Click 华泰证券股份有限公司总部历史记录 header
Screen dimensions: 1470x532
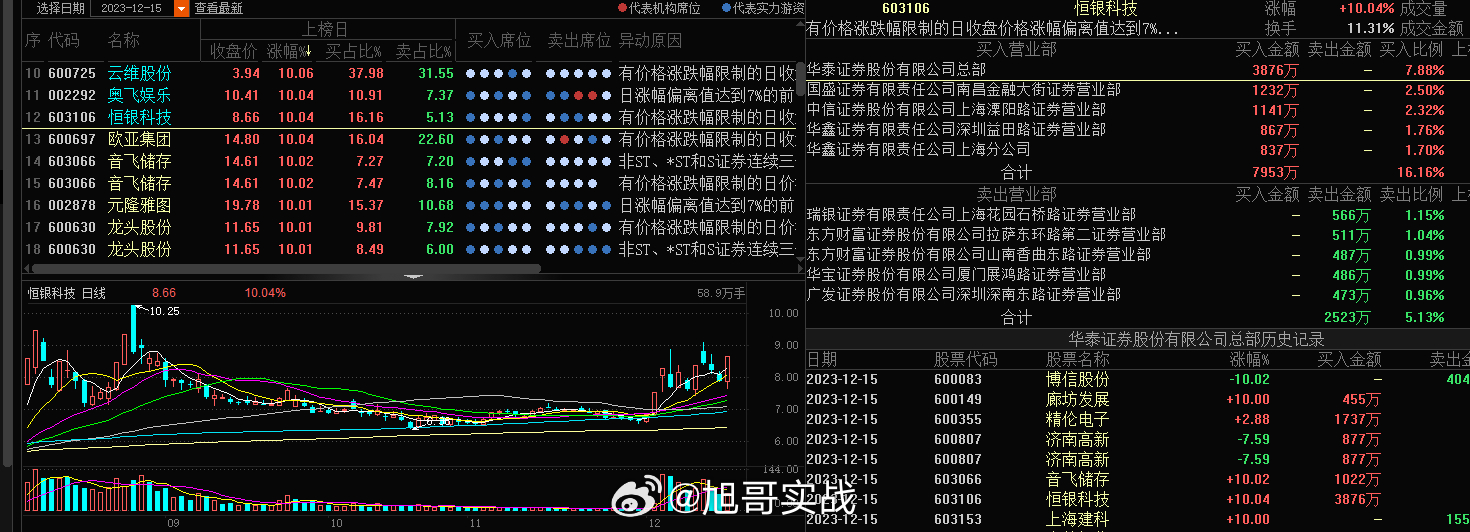coord(1196,338)
